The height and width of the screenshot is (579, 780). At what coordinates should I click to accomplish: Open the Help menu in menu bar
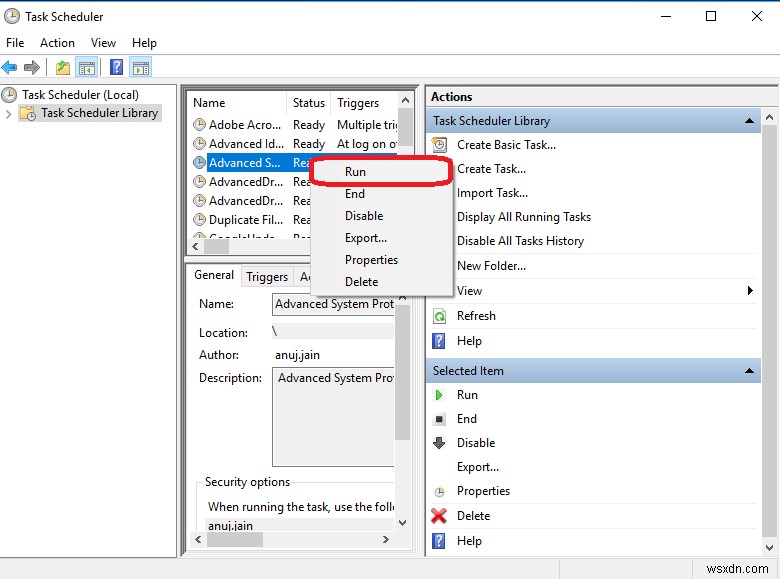(x=144, y=43)
